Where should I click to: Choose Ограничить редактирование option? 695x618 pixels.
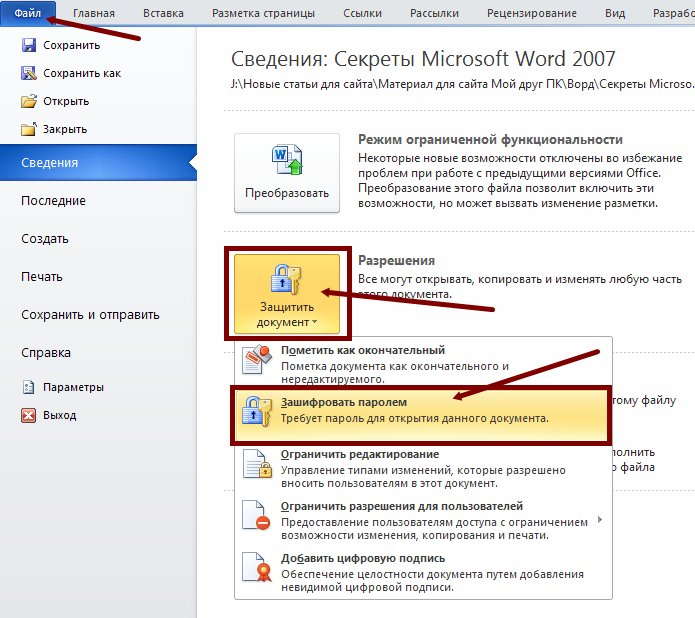click(423, 468)
